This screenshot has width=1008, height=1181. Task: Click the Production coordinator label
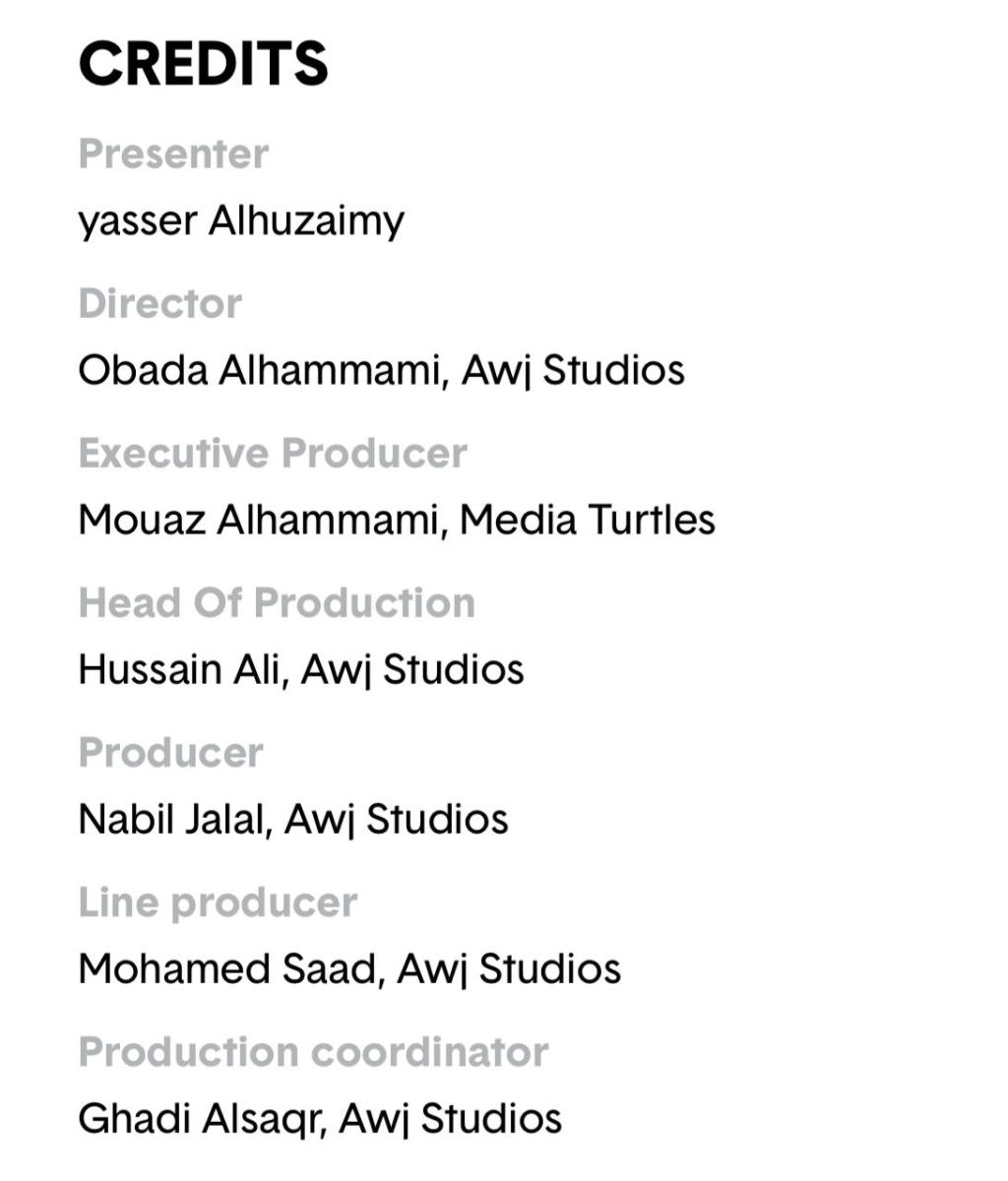click(313, 1052)
